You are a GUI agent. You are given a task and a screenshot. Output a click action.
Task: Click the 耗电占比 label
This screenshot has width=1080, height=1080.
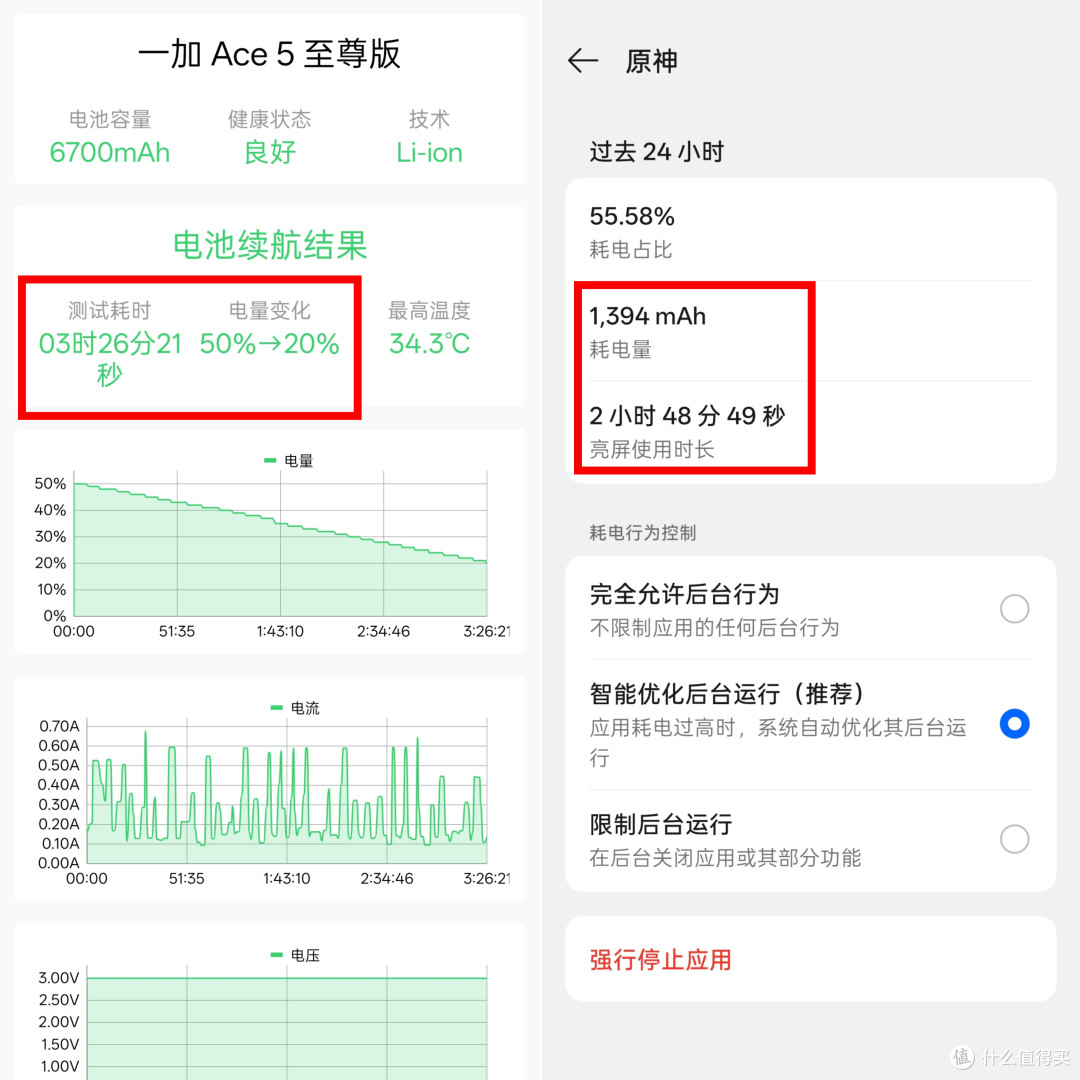coord(630,249)
